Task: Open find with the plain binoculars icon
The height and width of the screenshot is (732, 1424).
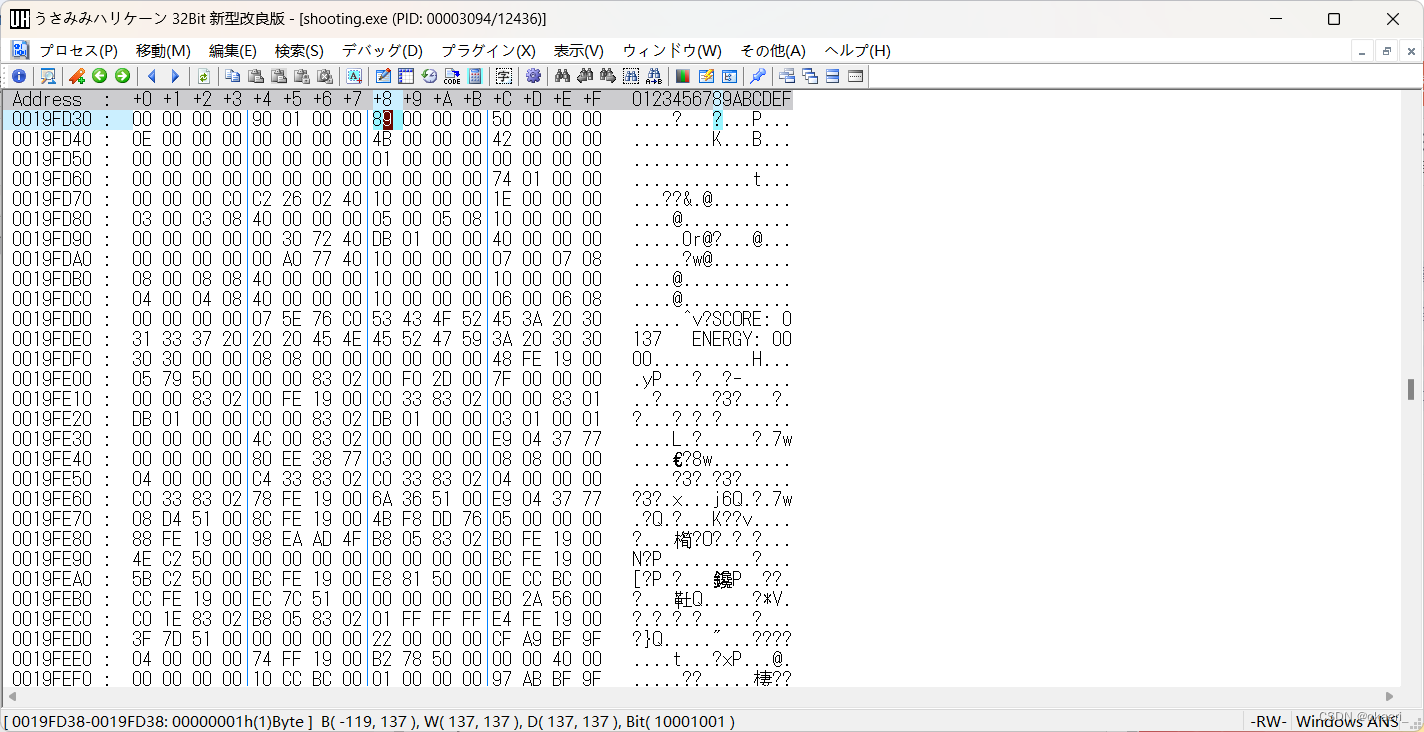Action: (x=563, y=76)
